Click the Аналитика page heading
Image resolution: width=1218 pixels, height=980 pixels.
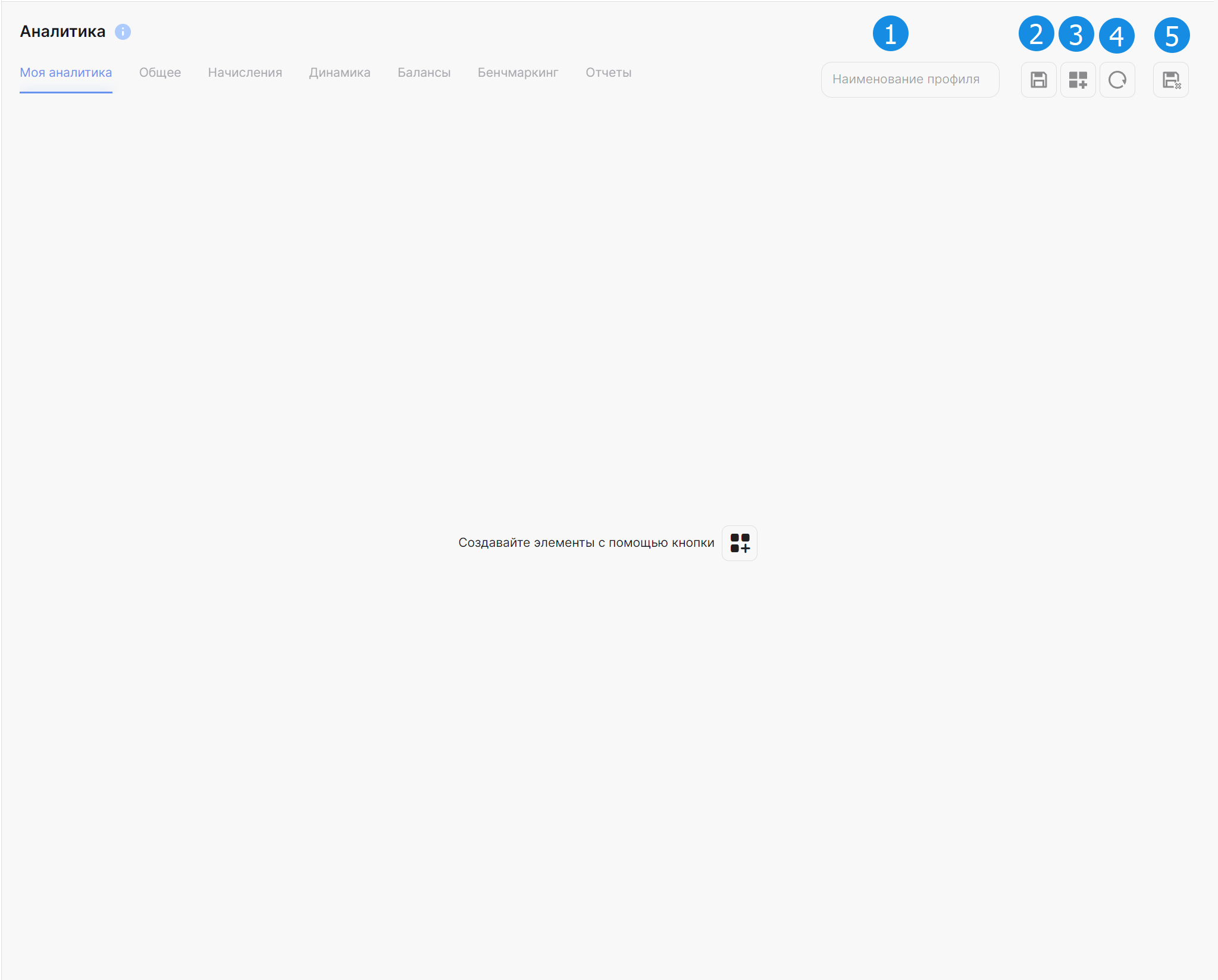62,32
